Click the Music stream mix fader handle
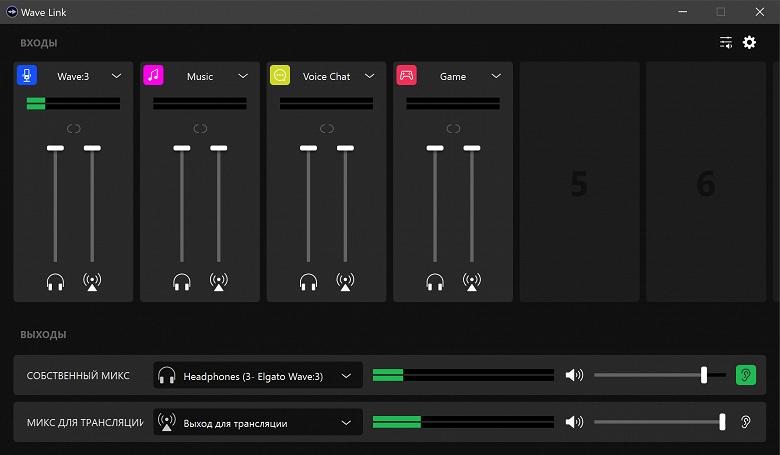 click(218, 148)
